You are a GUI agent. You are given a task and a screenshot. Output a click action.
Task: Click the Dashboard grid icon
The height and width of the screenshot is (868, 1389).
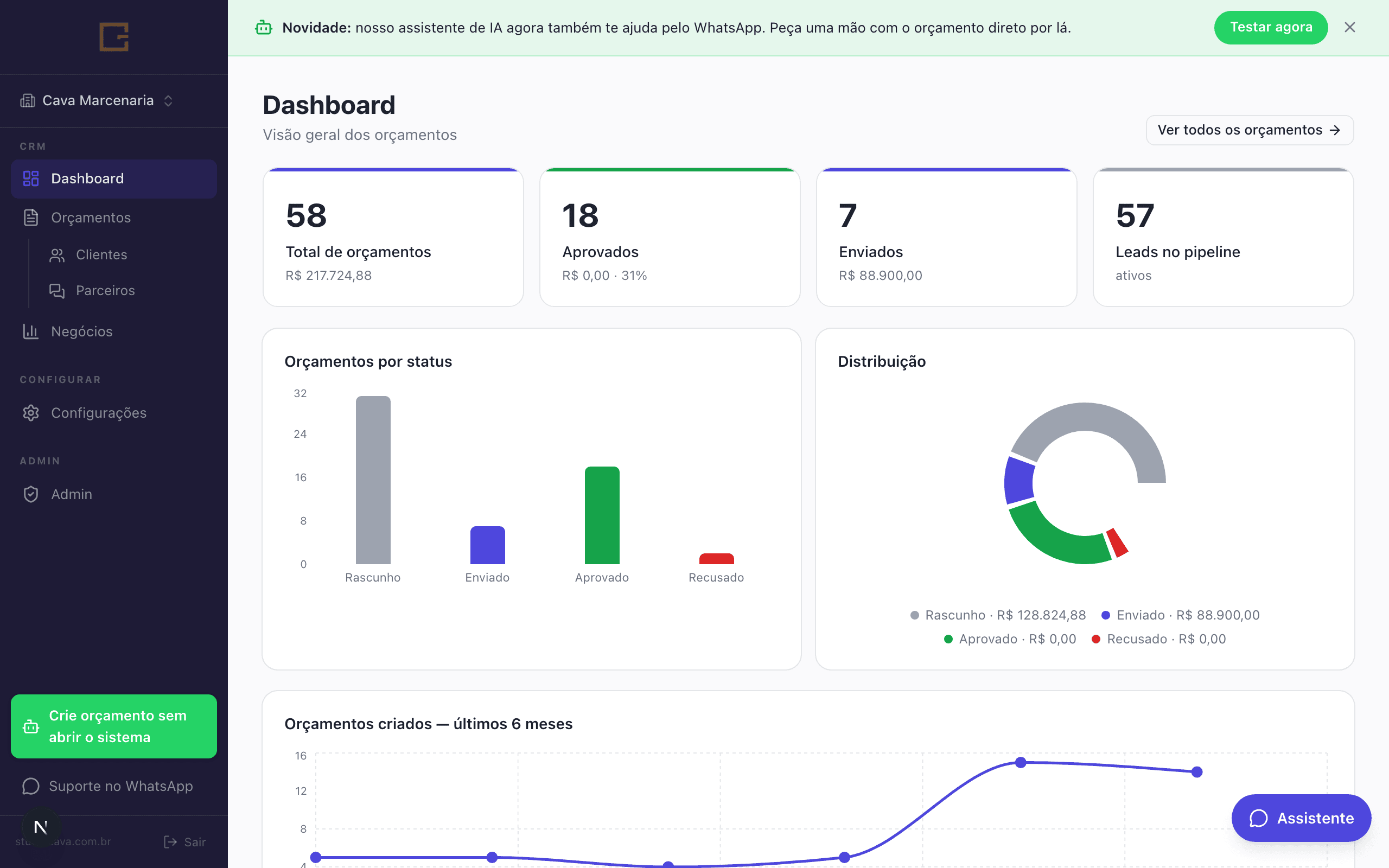[30, 178]
